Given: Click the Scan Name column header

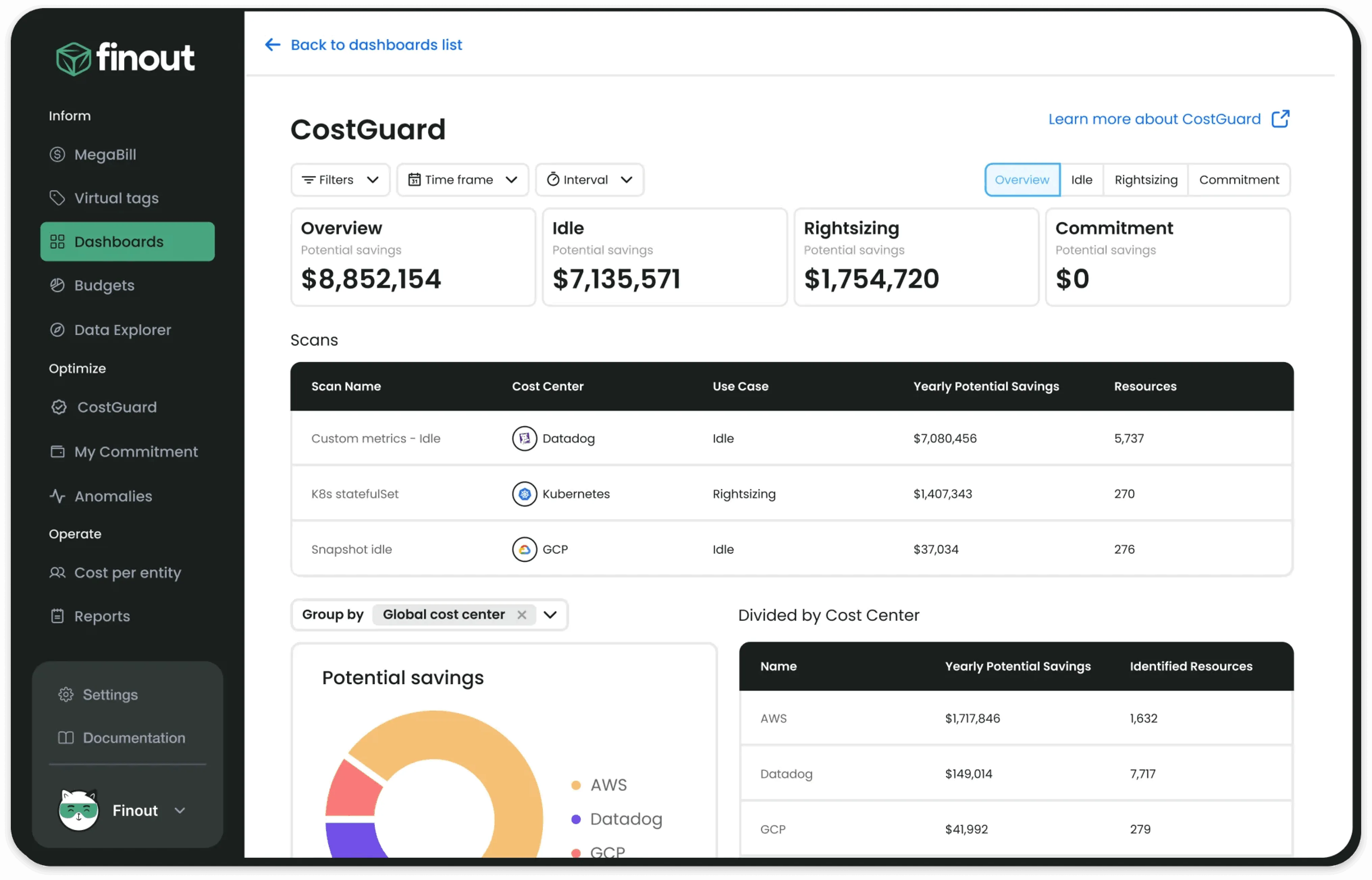Looking at the screenshot, I should tap(346, 386).
